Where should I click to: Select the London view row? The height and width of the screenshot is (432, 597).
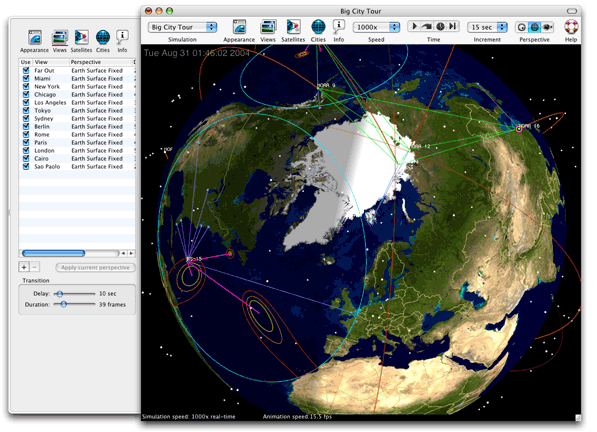78,151
